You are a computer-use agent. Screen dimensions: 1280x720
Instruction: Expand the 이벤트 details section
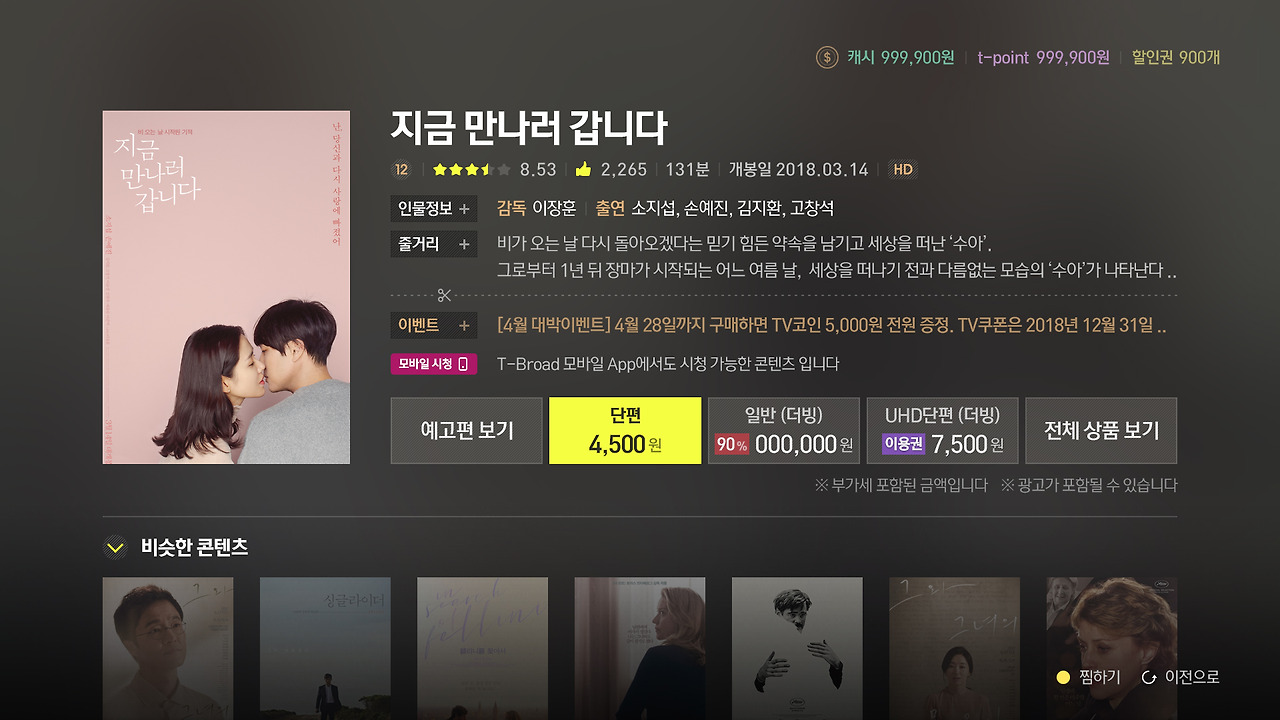[x=433, y=325]
